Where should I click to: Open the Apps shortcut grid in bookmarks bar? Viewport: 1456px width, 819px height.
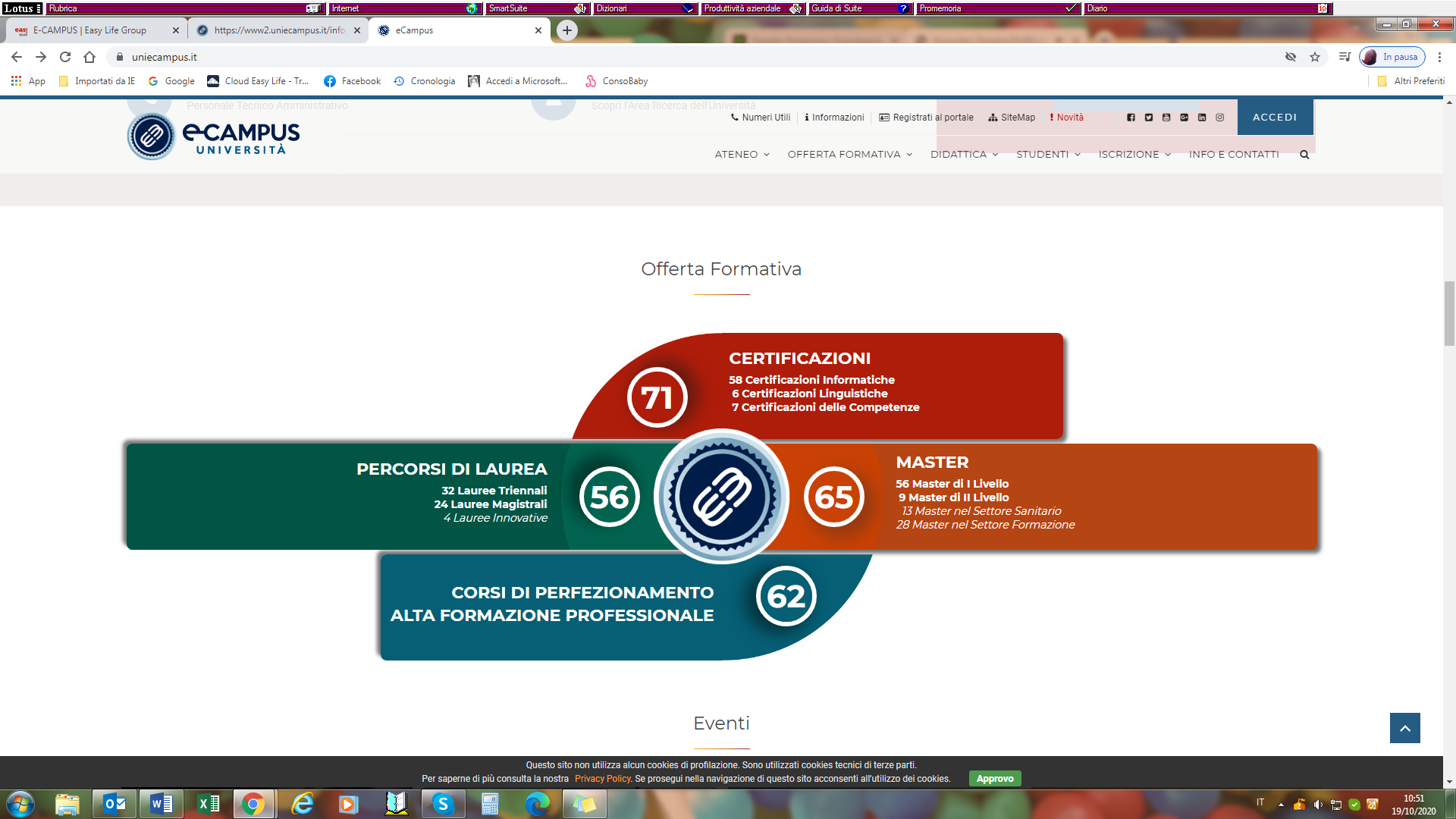pyautogui.click(x=28, y=81)
